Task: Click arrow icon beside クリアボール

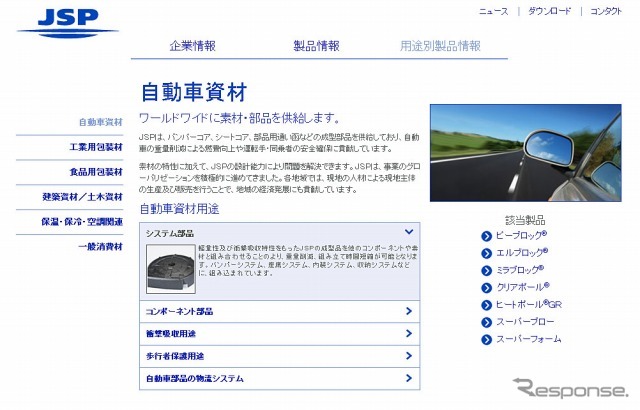Action: pyautogui.click(x=486, y=288)
